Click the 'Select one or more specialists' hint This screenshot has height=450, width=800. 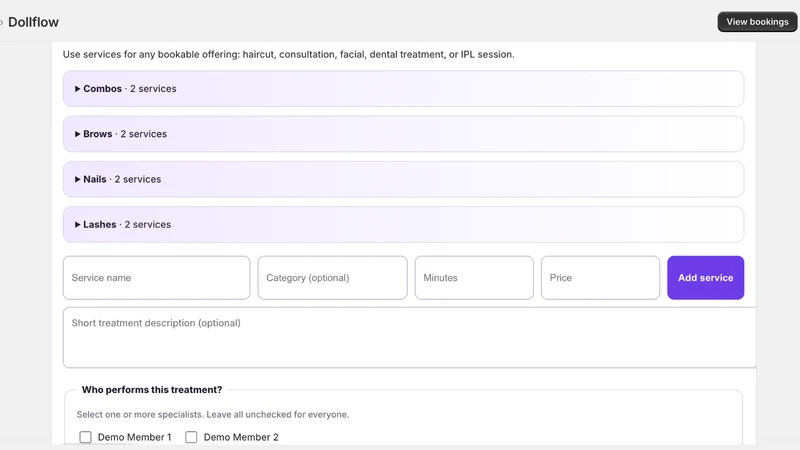tap(213, 414)
